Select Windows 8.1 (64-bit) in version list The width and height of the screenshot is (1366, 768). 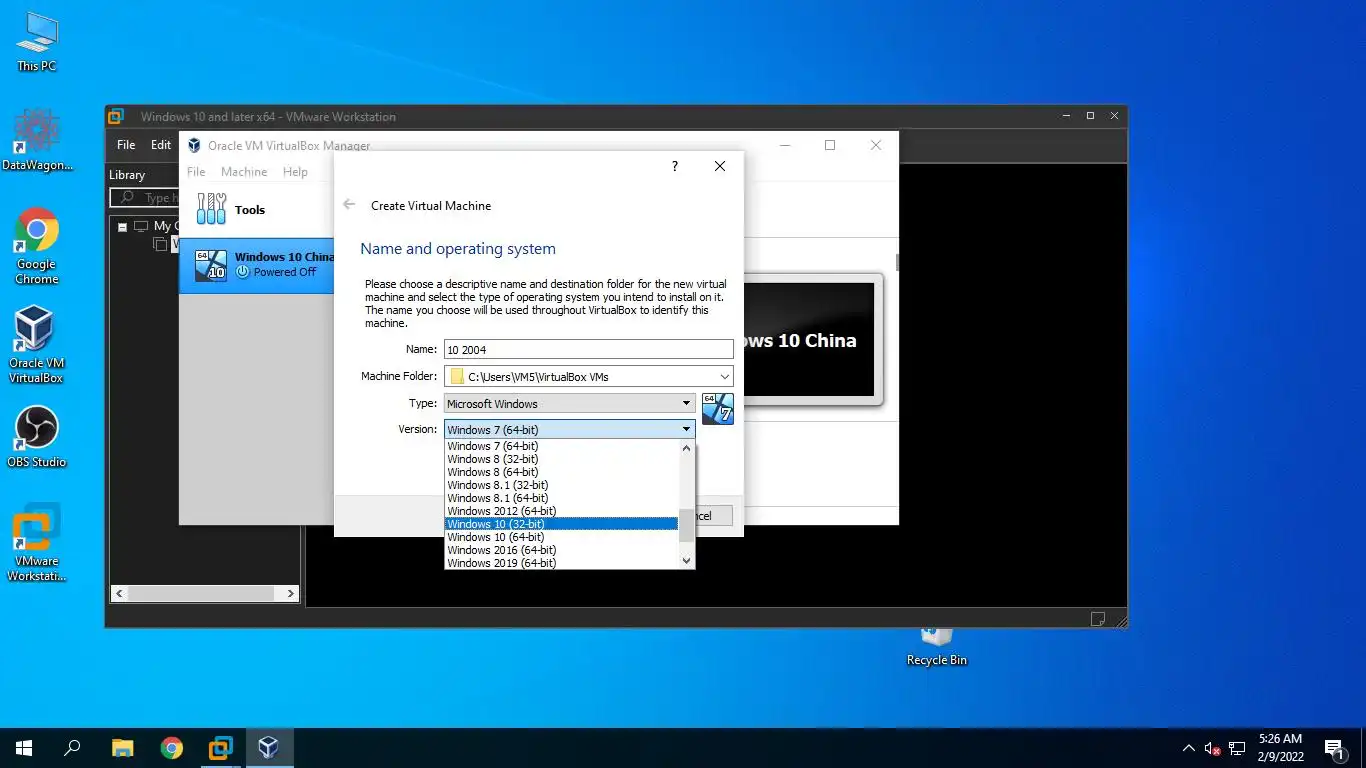click(561, 498)
